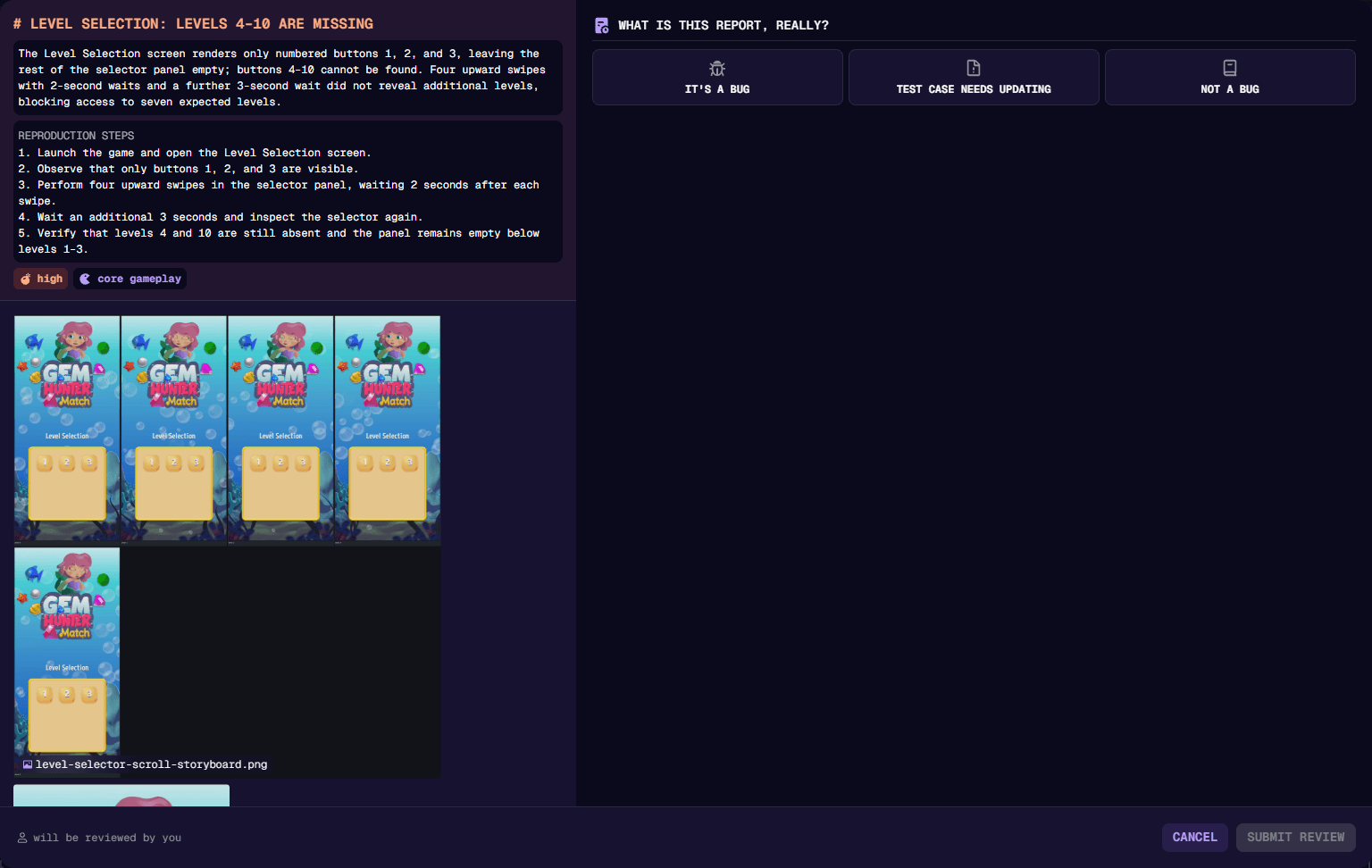This screenshot has height=868, width=1372.
Task: Click step 1 "Launch the game" text
Action: click(195, 153)
